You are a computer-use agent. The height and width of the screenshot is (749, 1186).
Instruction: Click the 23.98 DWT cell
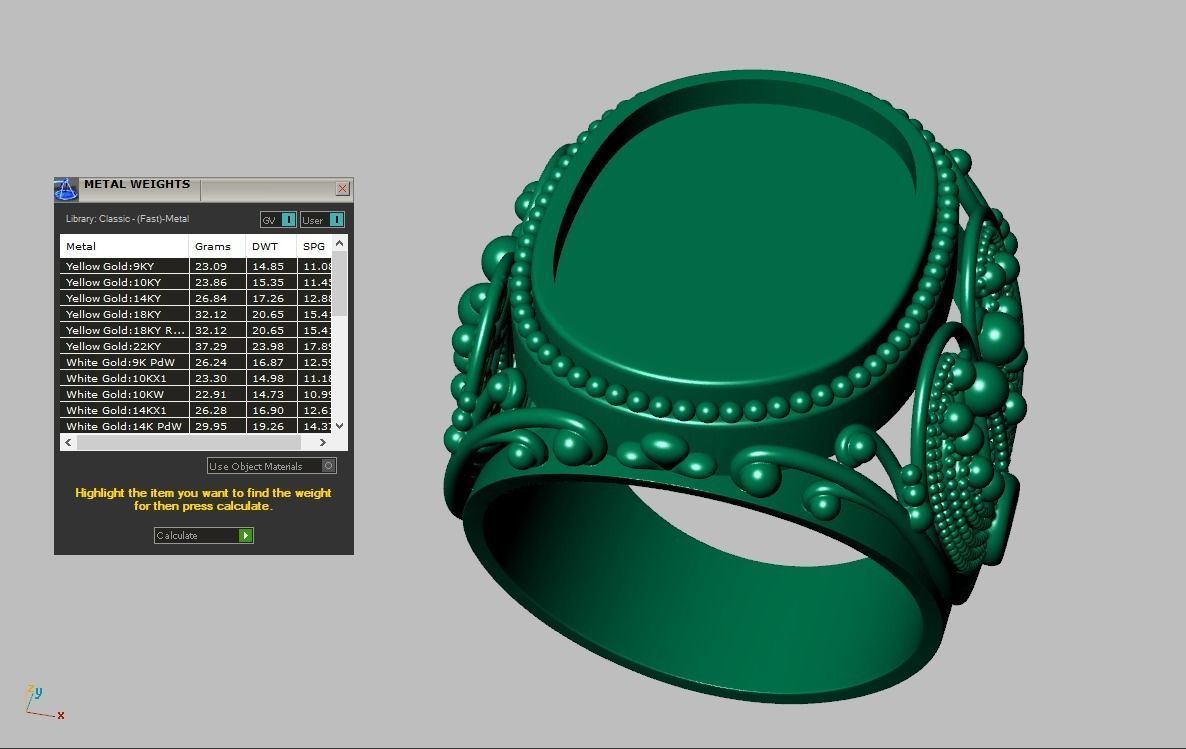(271, 346)
